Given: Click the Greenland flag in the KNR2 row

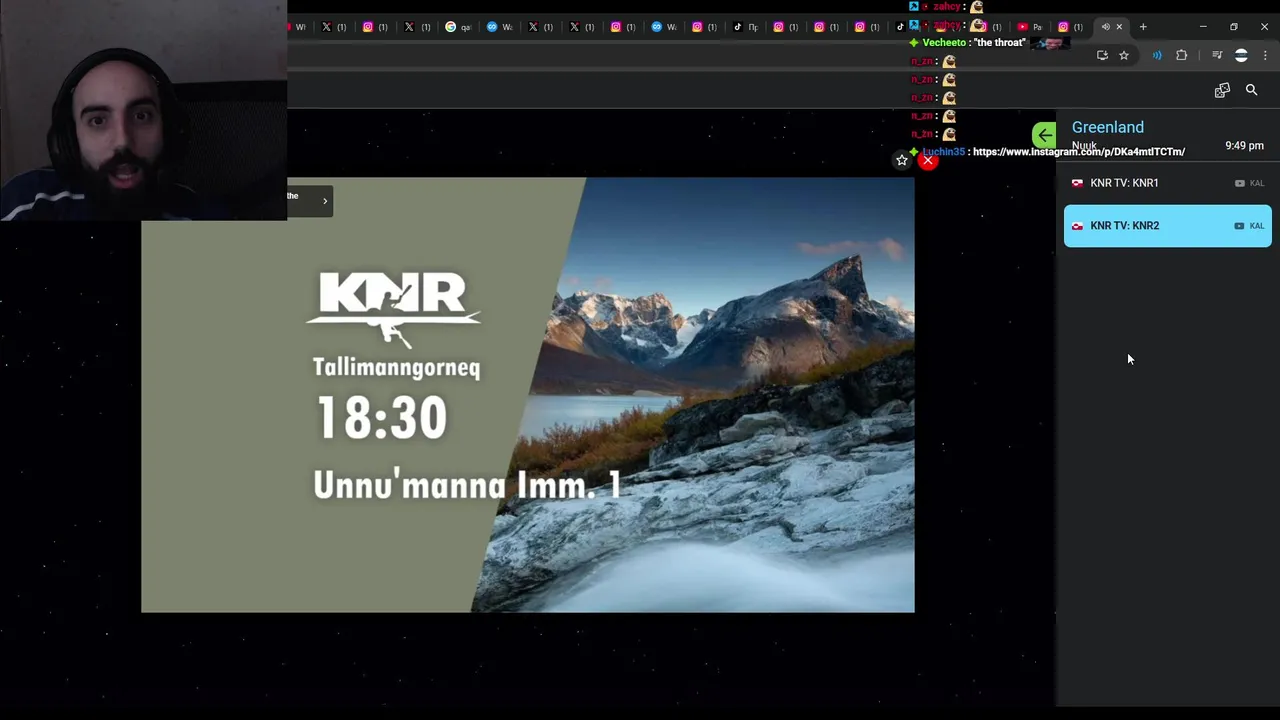Looking at the screenshot, I should 1077,226.
